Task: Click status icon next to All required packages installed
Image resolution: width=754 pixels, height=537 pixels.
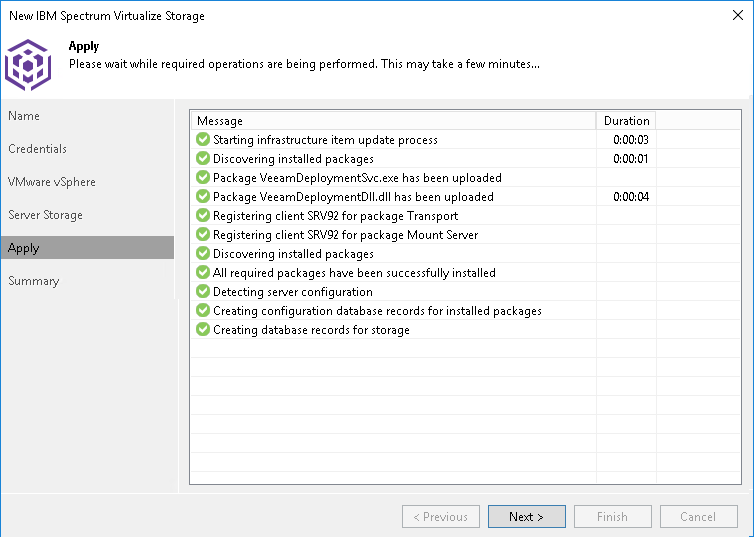Action: [203, 273]
